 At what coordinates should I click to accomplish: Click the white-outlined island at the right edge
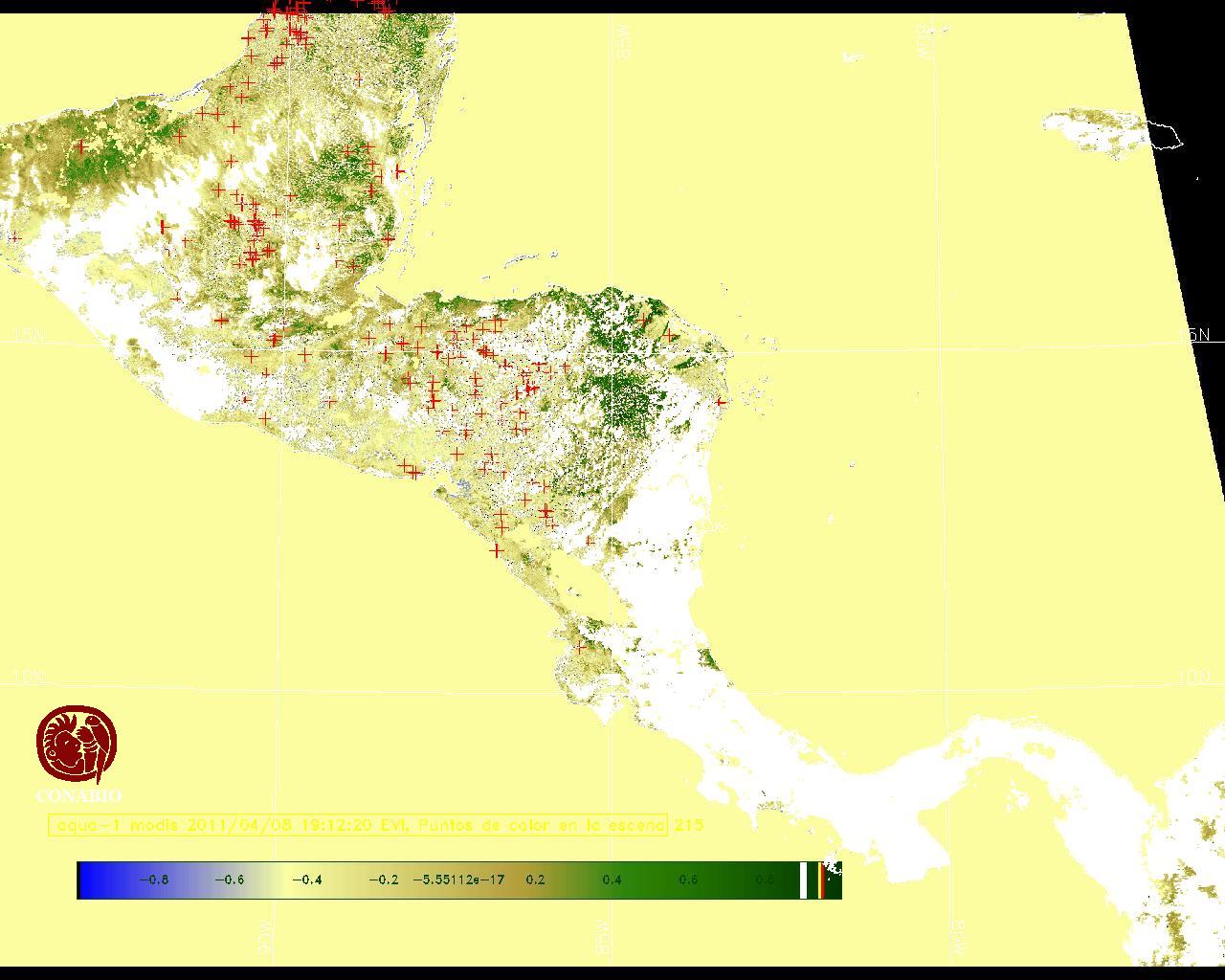click(x=1166, y=134)
